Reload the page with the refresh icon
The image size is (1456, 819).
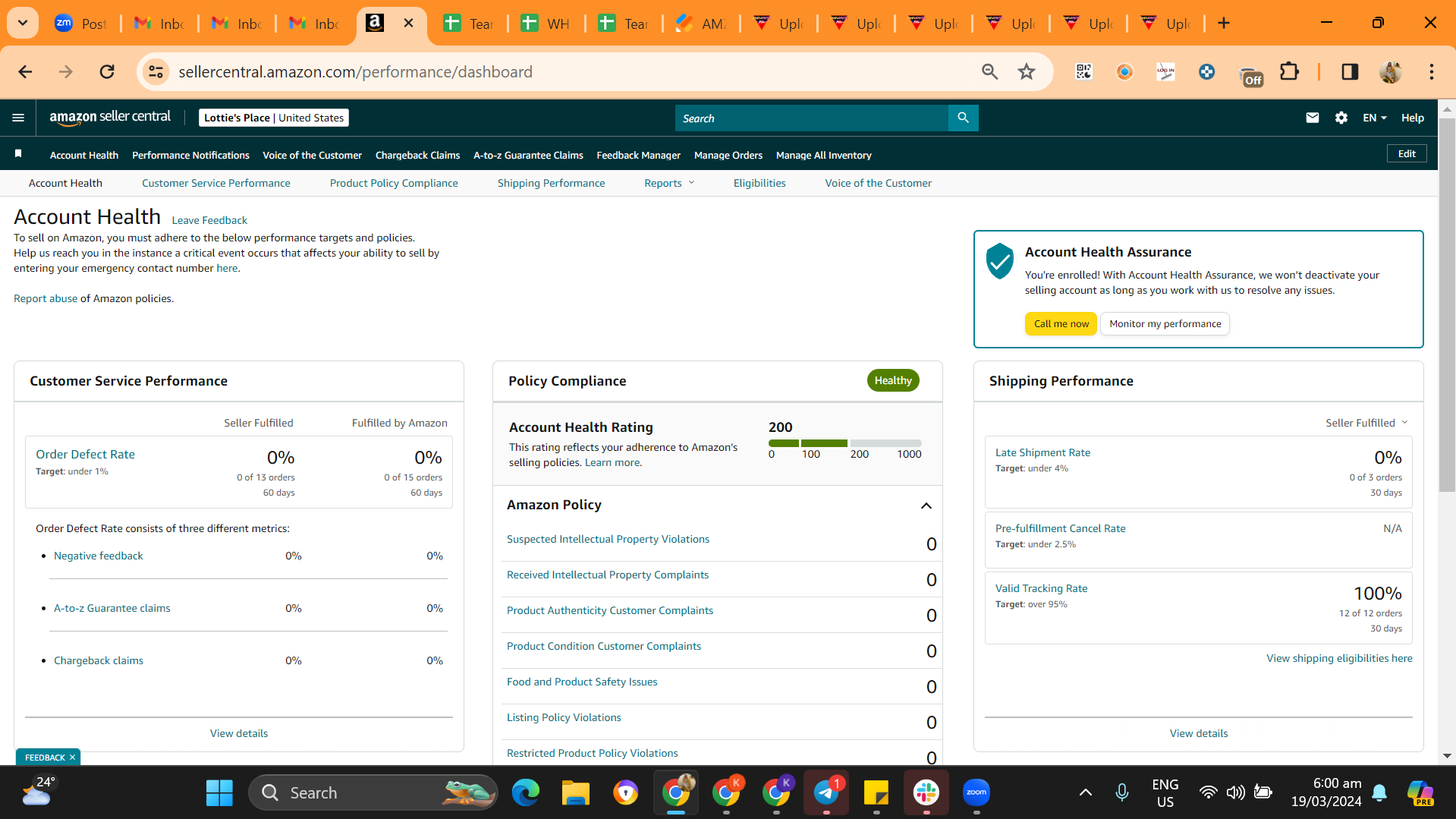click(107, 71)
